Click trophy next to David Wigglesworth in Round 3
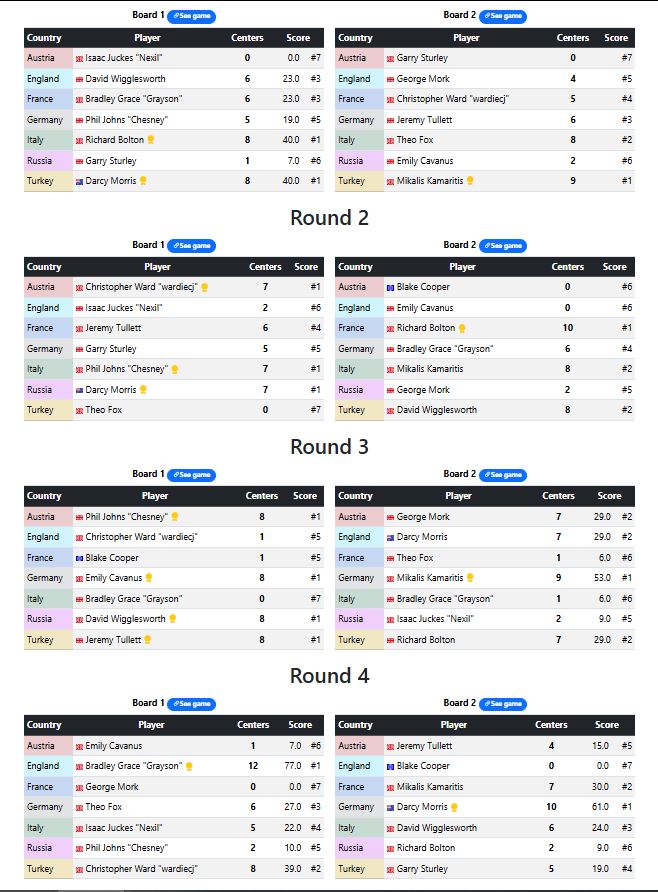This screenshot has width=658, height=892. [170, 619]
